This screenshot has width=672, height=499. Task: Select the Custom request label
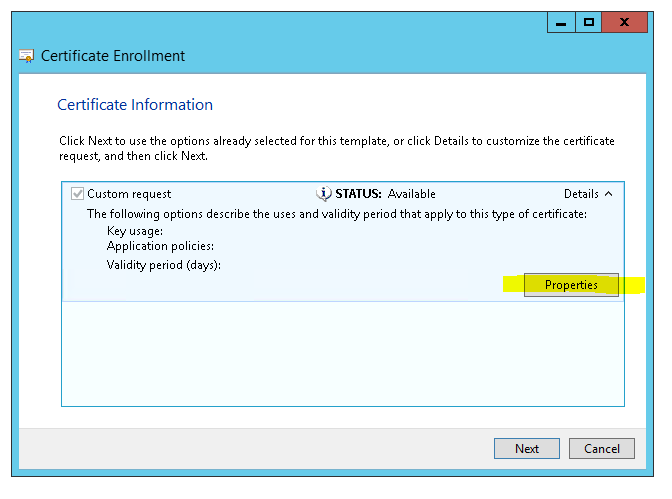pyautogui.click(x=129, y=194)
